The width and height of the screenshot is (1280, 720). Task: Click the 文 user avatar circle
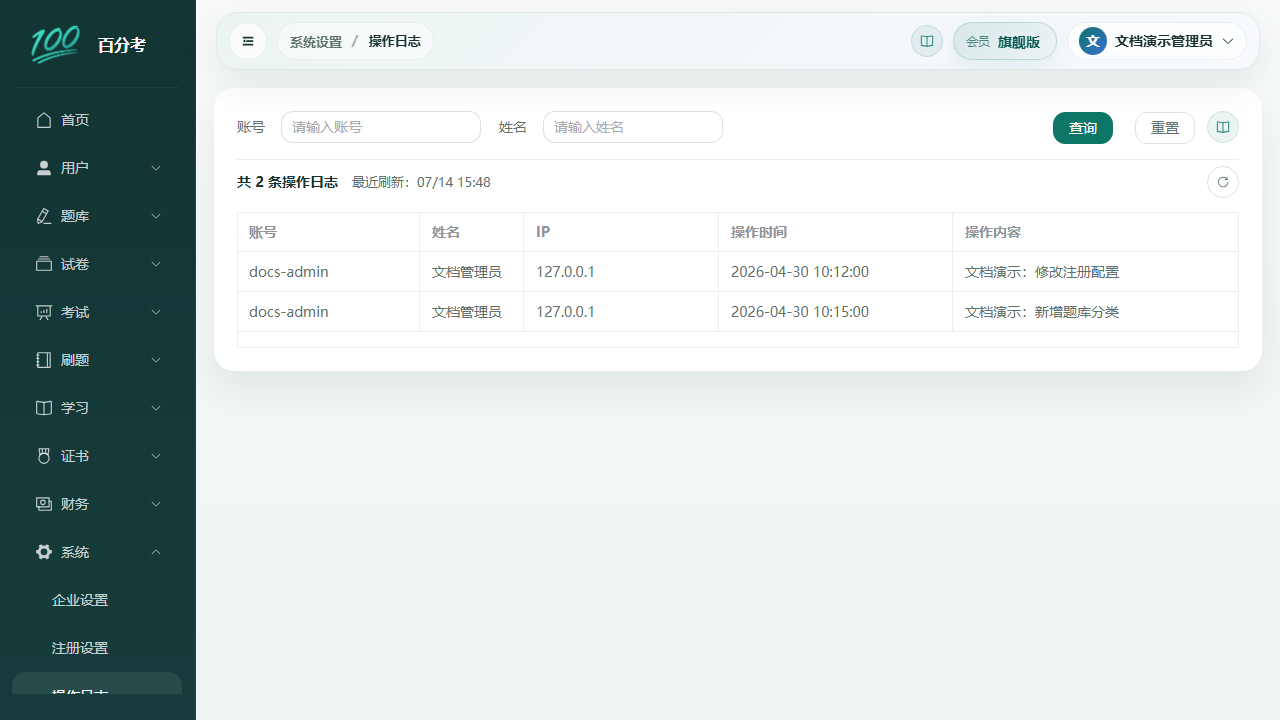click(1093, 41)
